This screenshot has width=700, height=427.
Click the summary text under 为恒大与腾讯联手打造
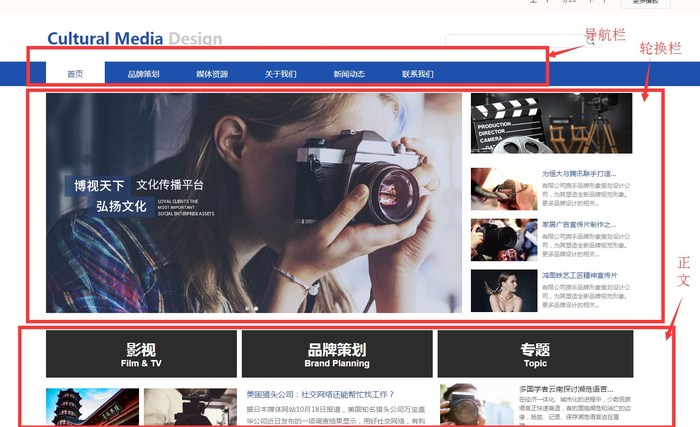click(586, 194)
